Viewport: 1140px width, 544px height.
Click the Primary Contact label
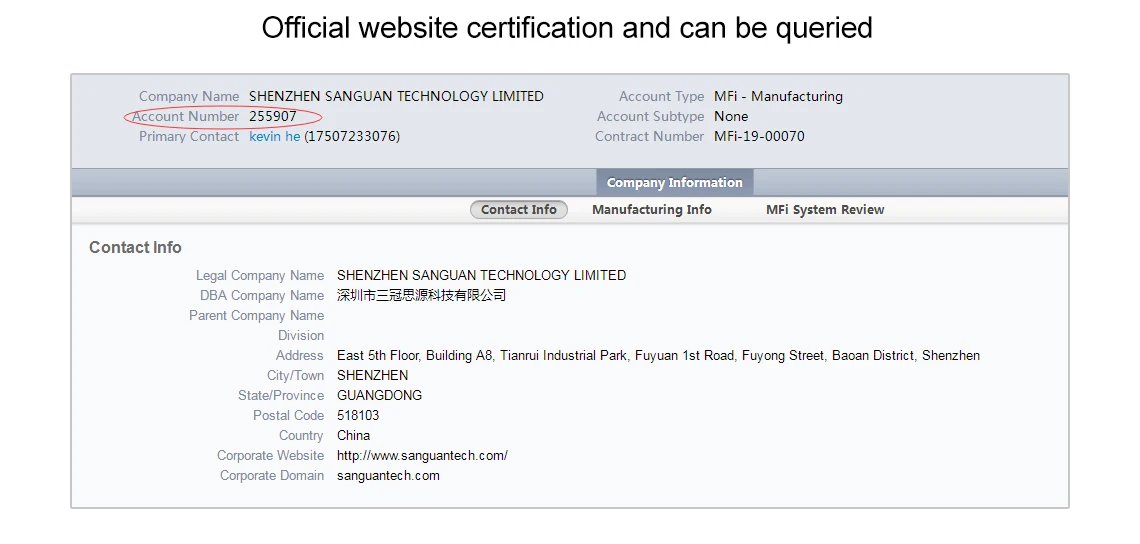[x=189, y=137]
